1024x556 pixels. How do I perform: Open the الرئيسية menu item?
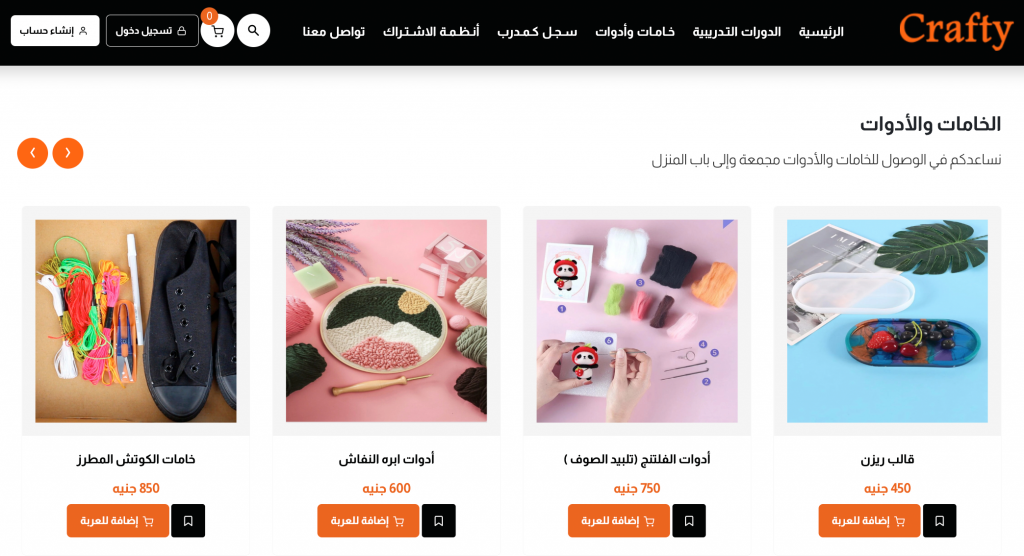tap(821, 31)
